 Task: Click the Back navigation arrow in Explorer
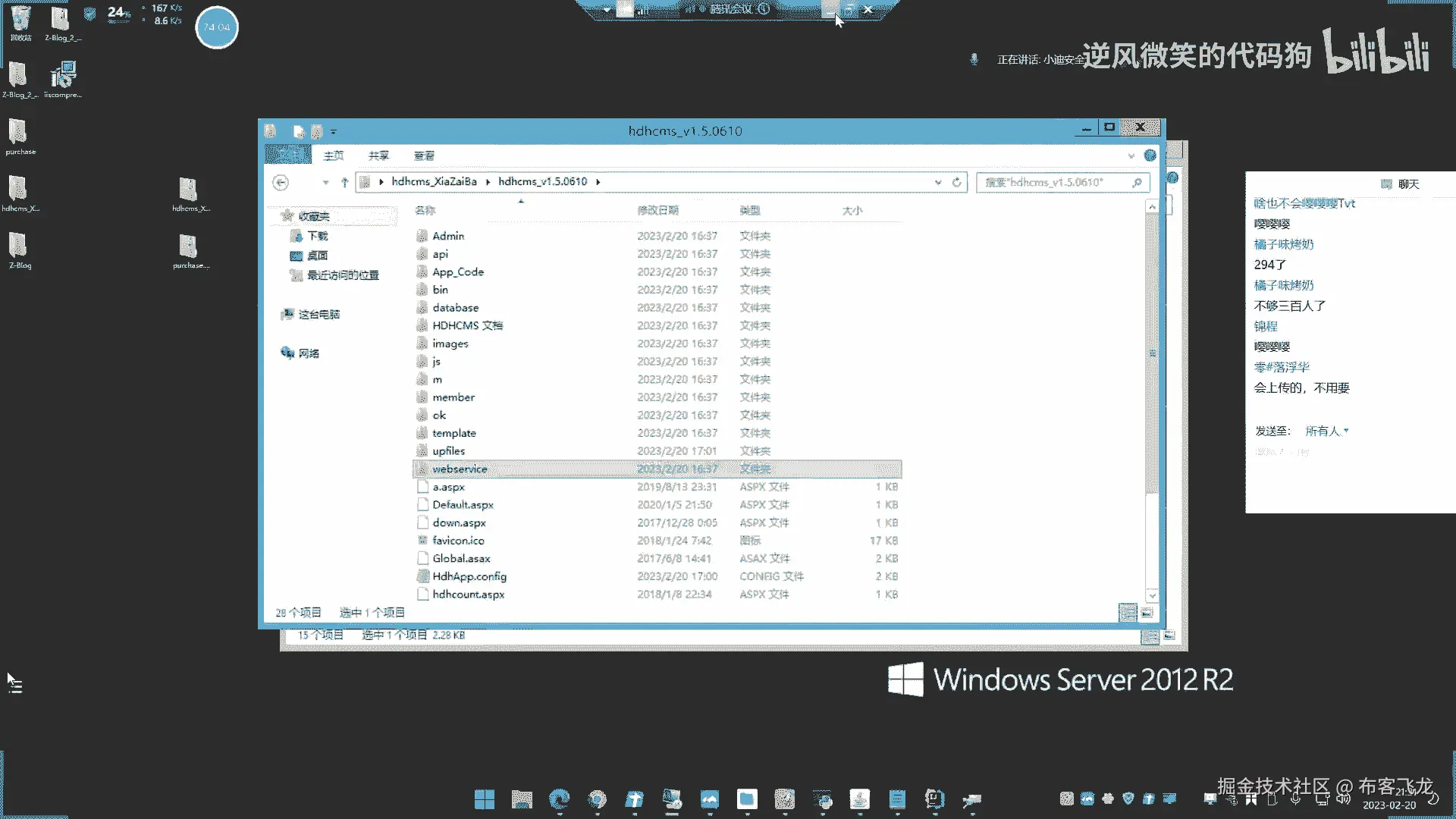click(x=281, y=182)
